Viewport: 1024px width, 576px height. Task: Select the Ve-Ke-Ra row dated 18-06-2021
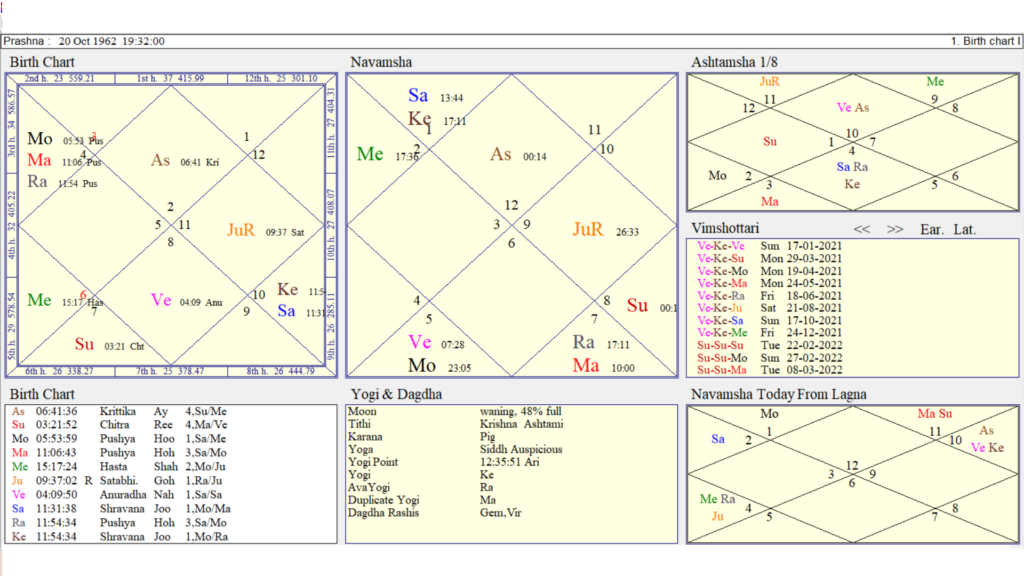click(769, 296)
